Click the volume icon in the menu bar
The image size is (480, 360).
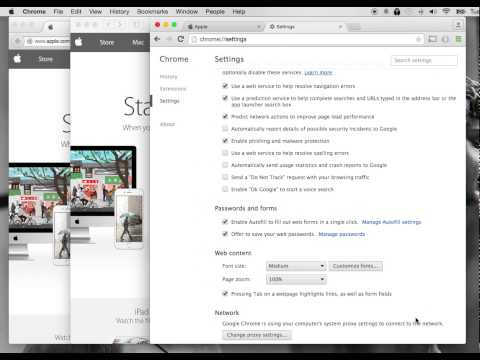[433, 12]
